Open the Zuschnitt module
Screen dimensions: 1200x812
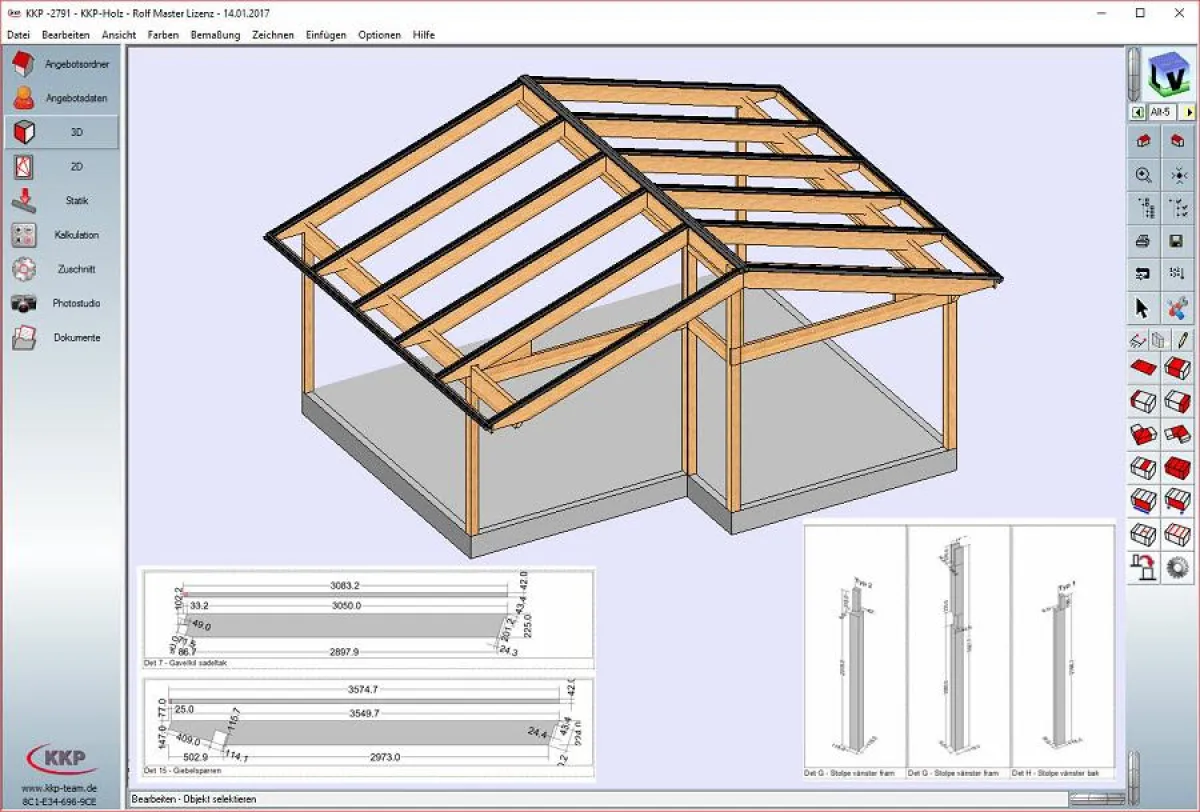pyautogui.click(x=60, y=269)
